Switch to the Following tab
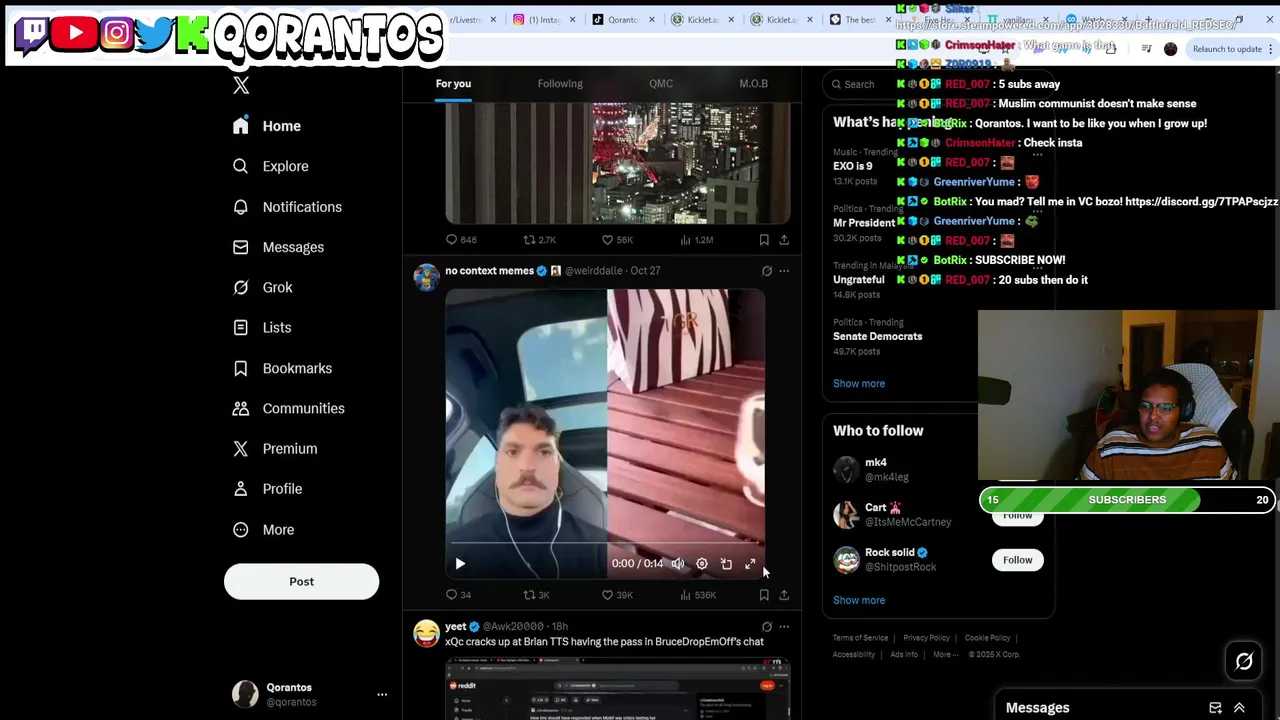 pos(560,83)
